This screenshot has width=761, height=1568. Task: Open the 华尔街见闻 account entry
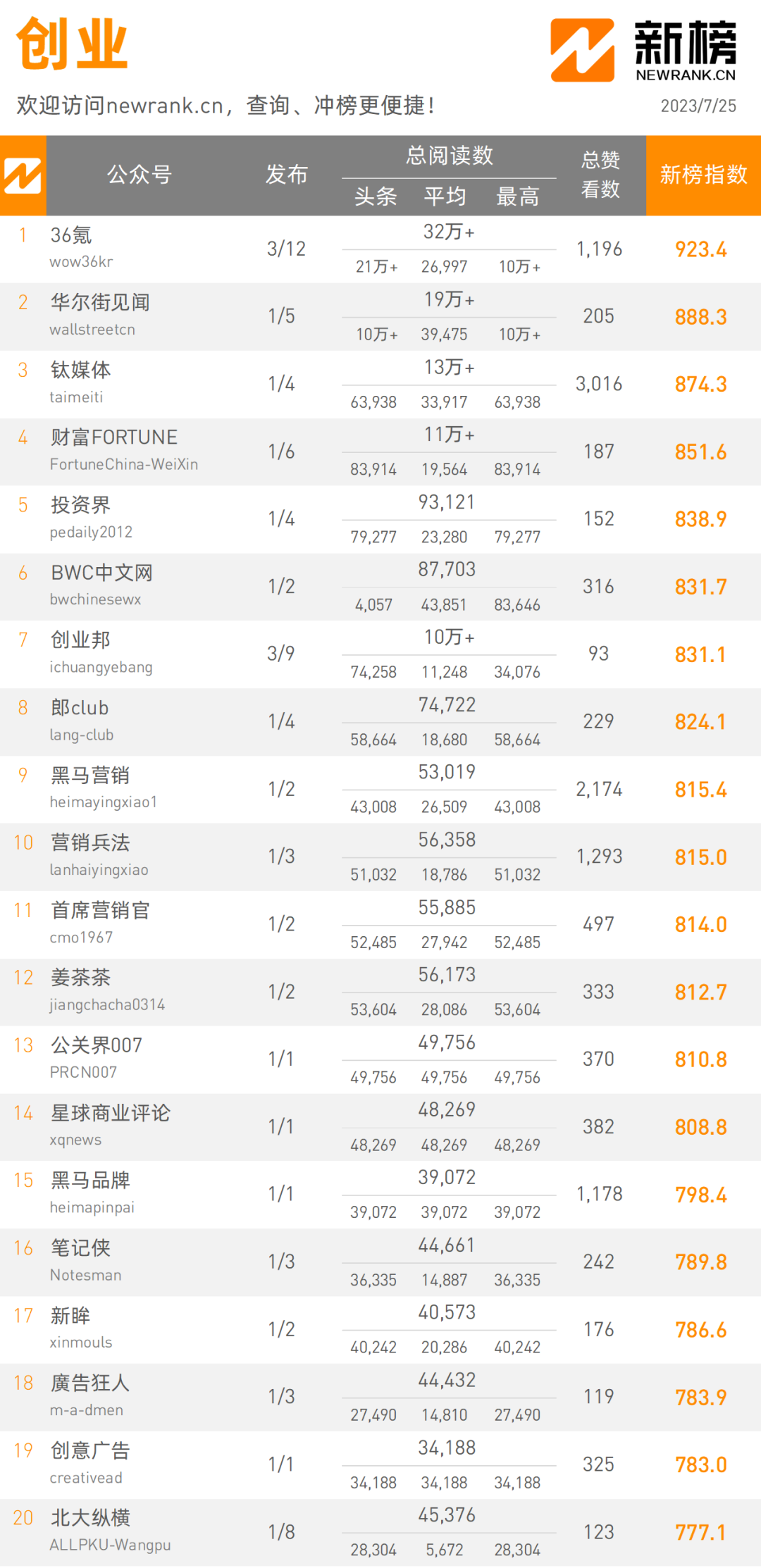[100, 303]
